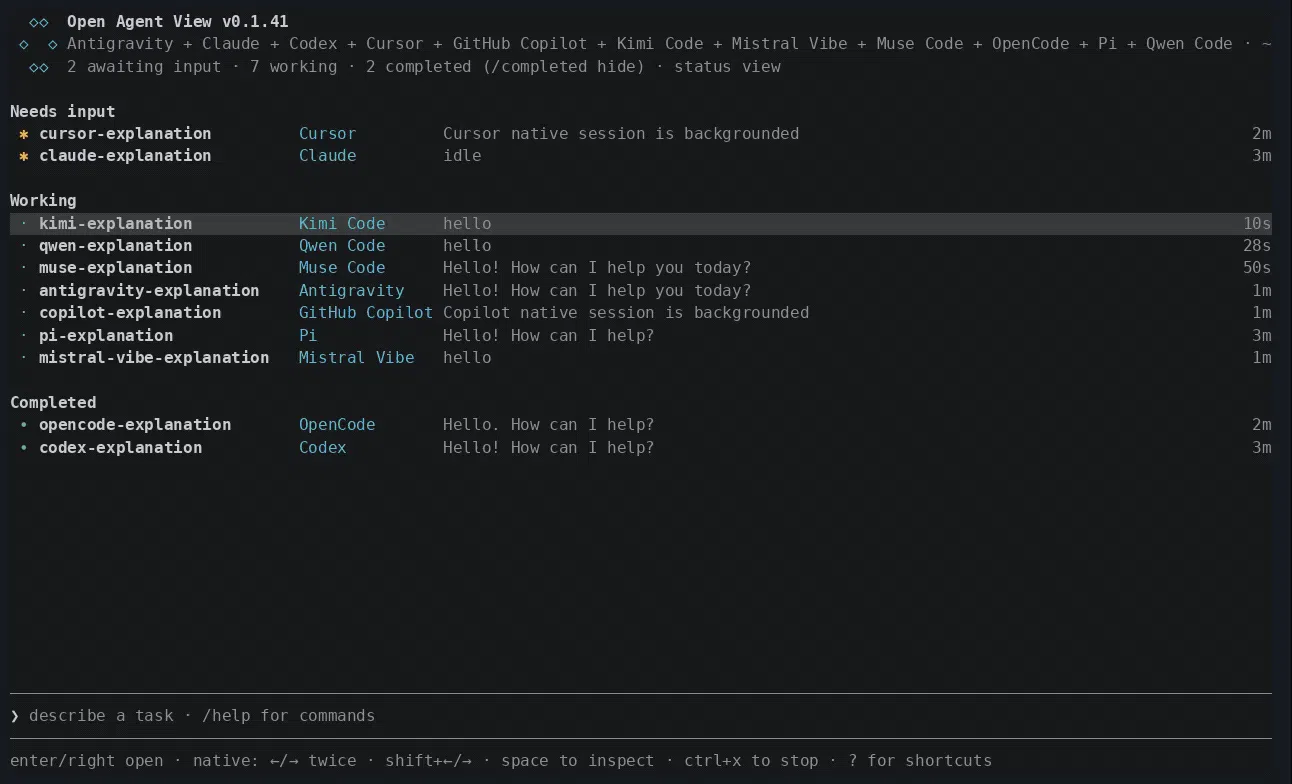
Task: Select the cursor-explanation session
Action: (641, 134)
